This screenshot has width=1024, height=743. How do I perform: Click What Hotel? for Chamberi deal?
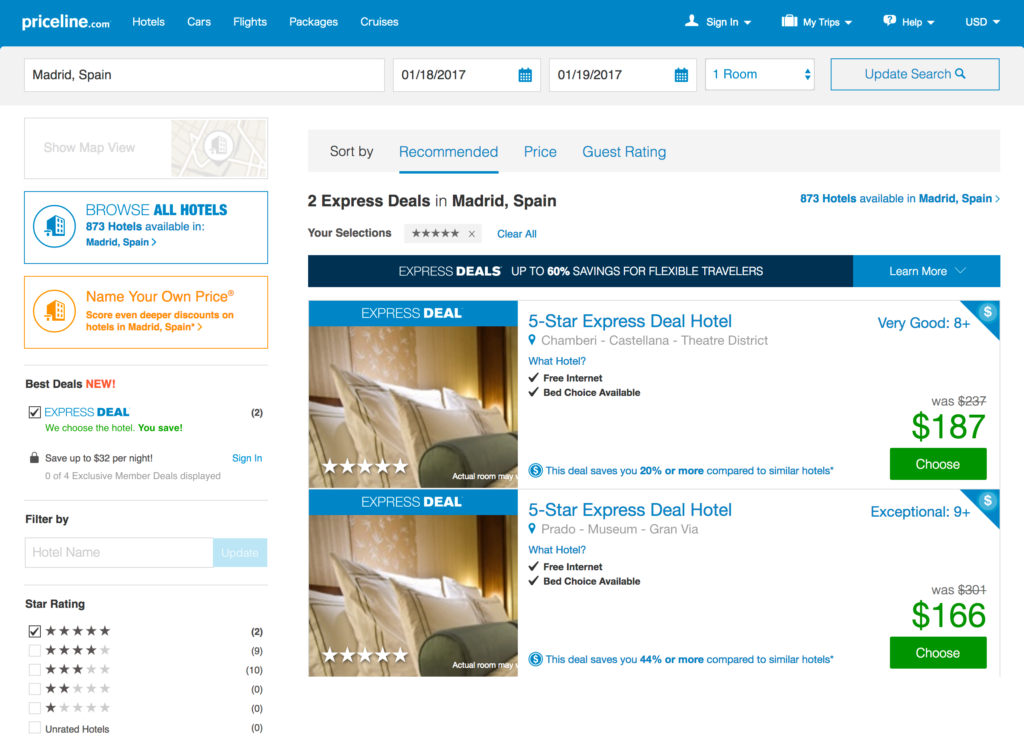557,361
